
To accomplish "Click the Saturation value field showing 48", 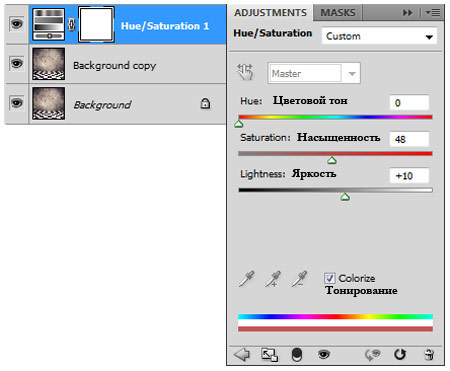I will point(409,139).
